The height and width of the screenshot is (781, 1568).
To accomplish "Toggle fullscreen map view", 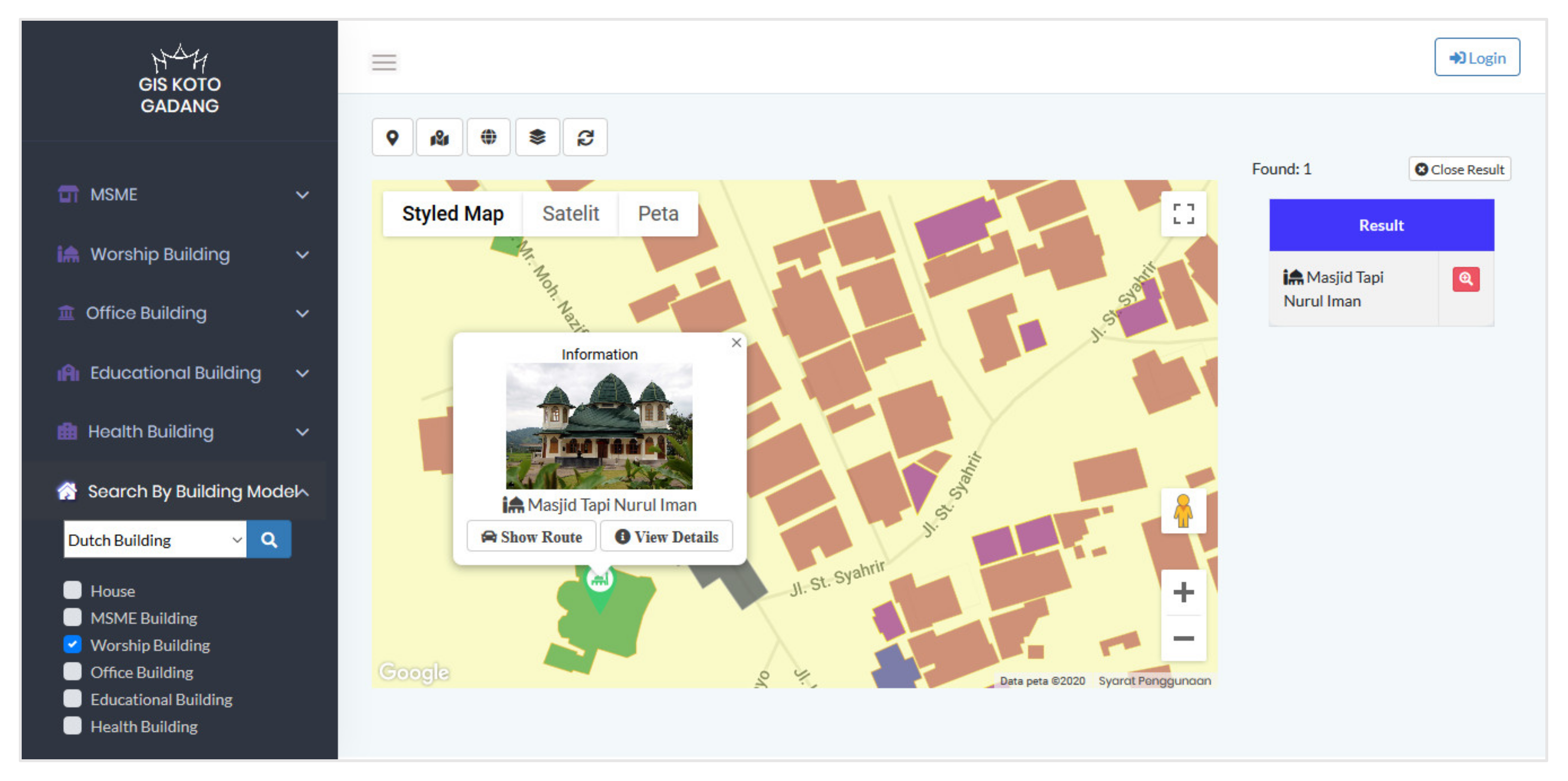I will coord(1183,214).
